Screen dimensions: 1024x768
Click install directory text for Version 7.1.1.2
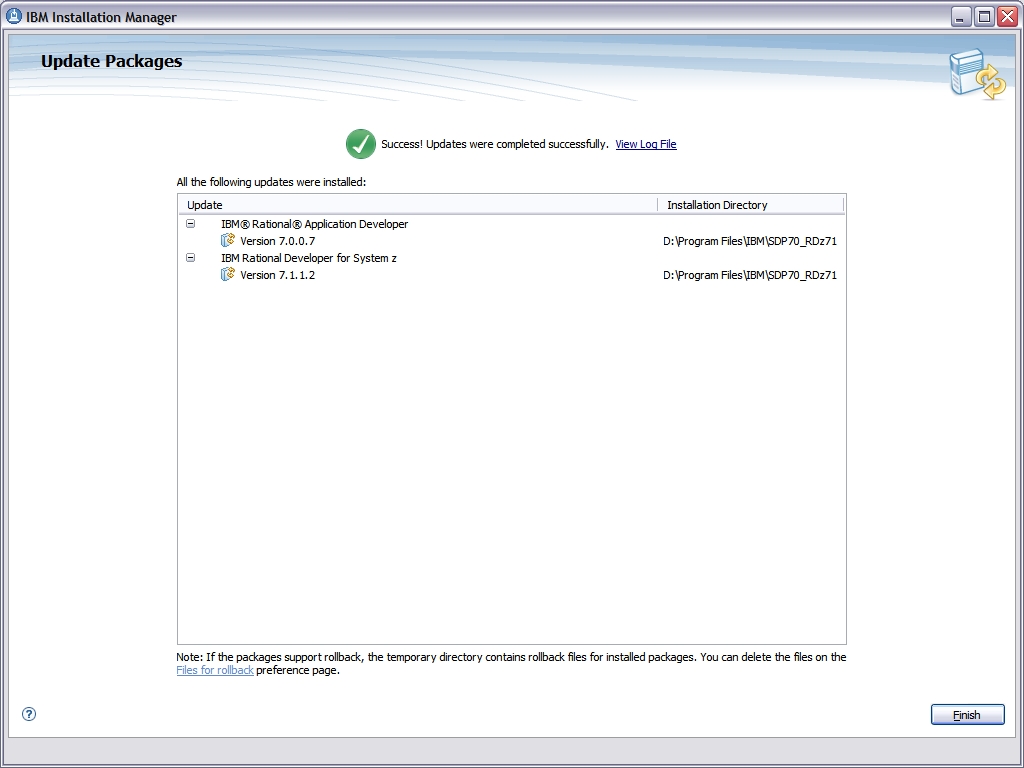750,275
